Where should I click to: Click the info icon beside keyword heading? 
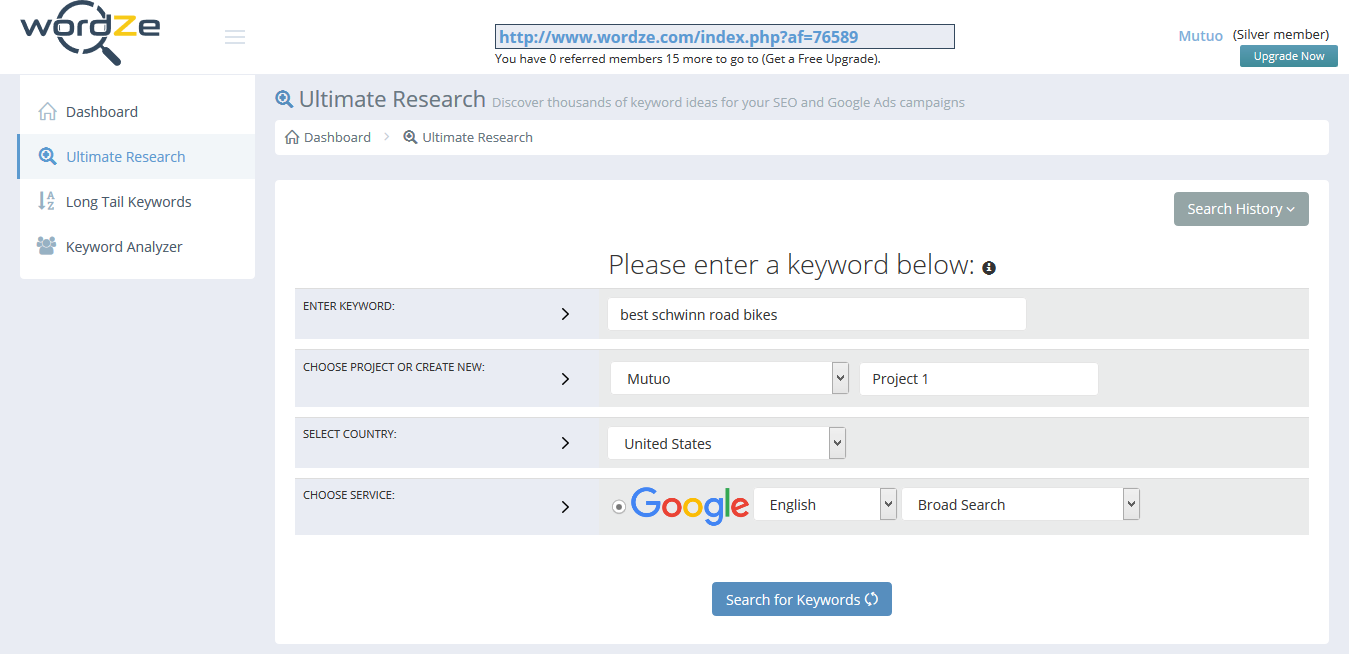pyautogui.click(x=989, y=268)
